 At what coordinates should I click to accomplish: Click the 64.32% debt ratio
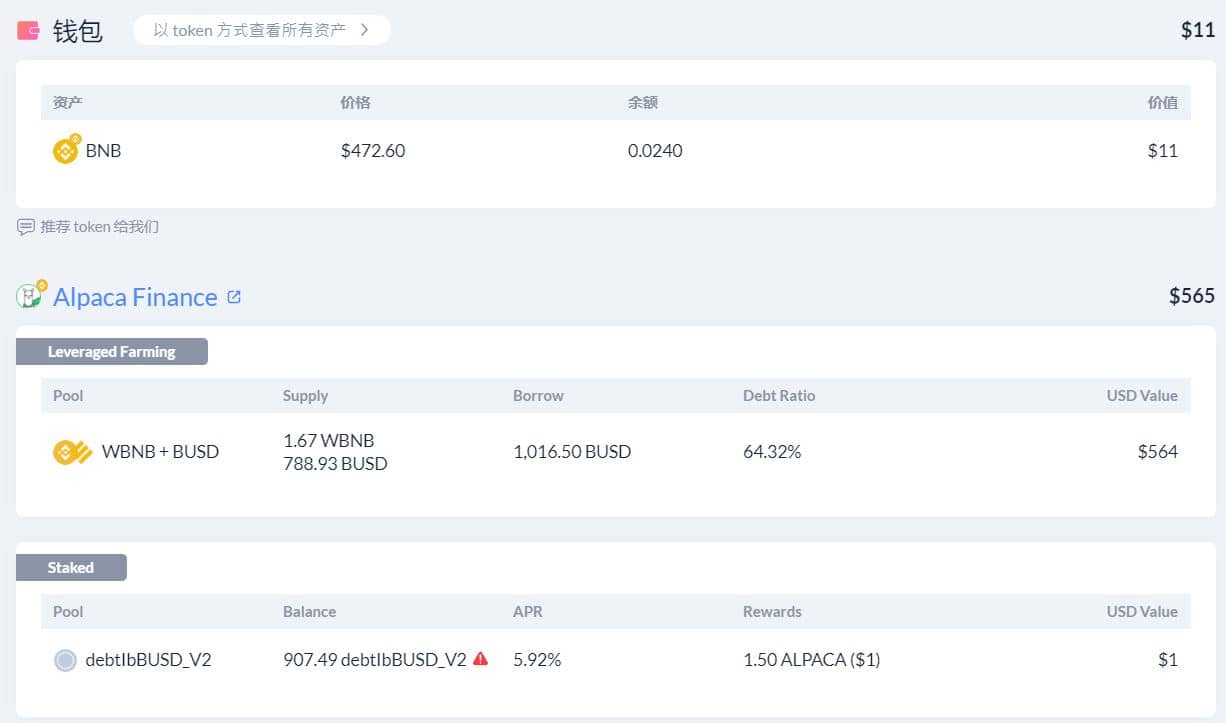coord(772,452)
